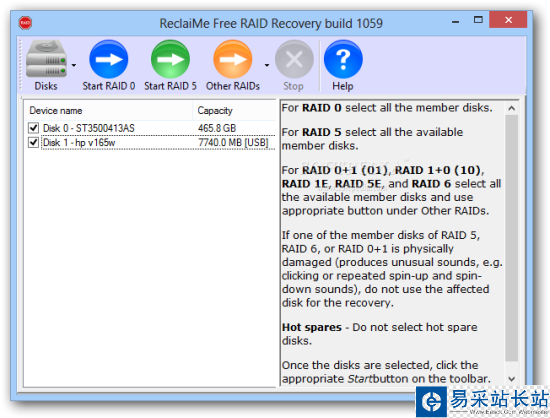Open Help with the question mark icon
This screenshot has height=418, width=550.
coord(343,66)
